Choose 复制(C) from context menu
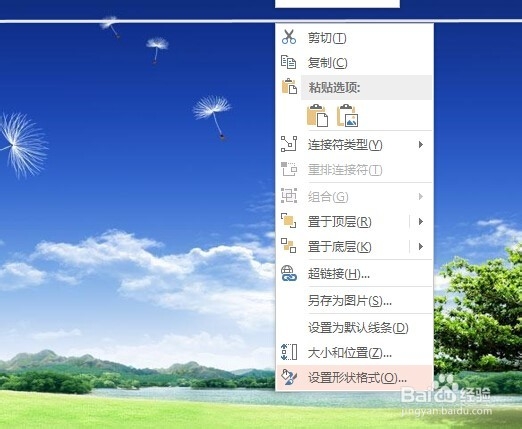Screen dimensions: 522x429 pos(355,62)
